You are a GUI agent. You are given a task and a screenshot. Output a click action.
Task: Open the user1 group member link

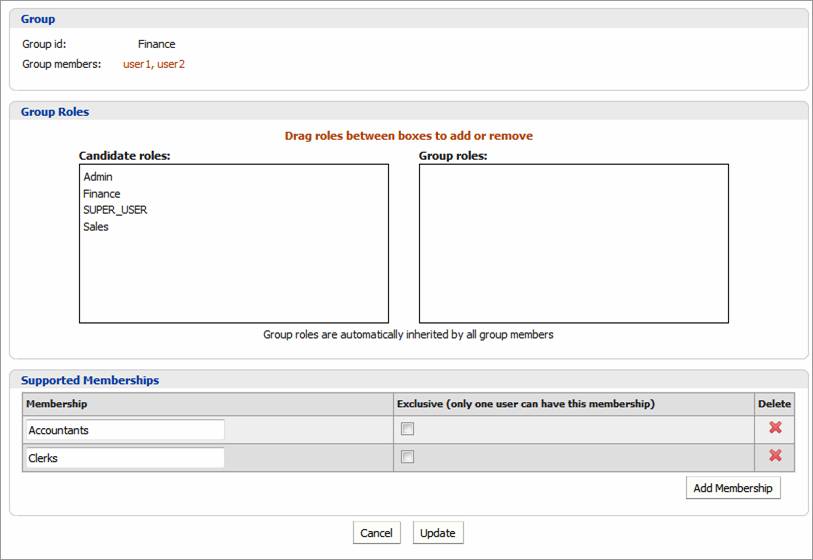point(137,64)
